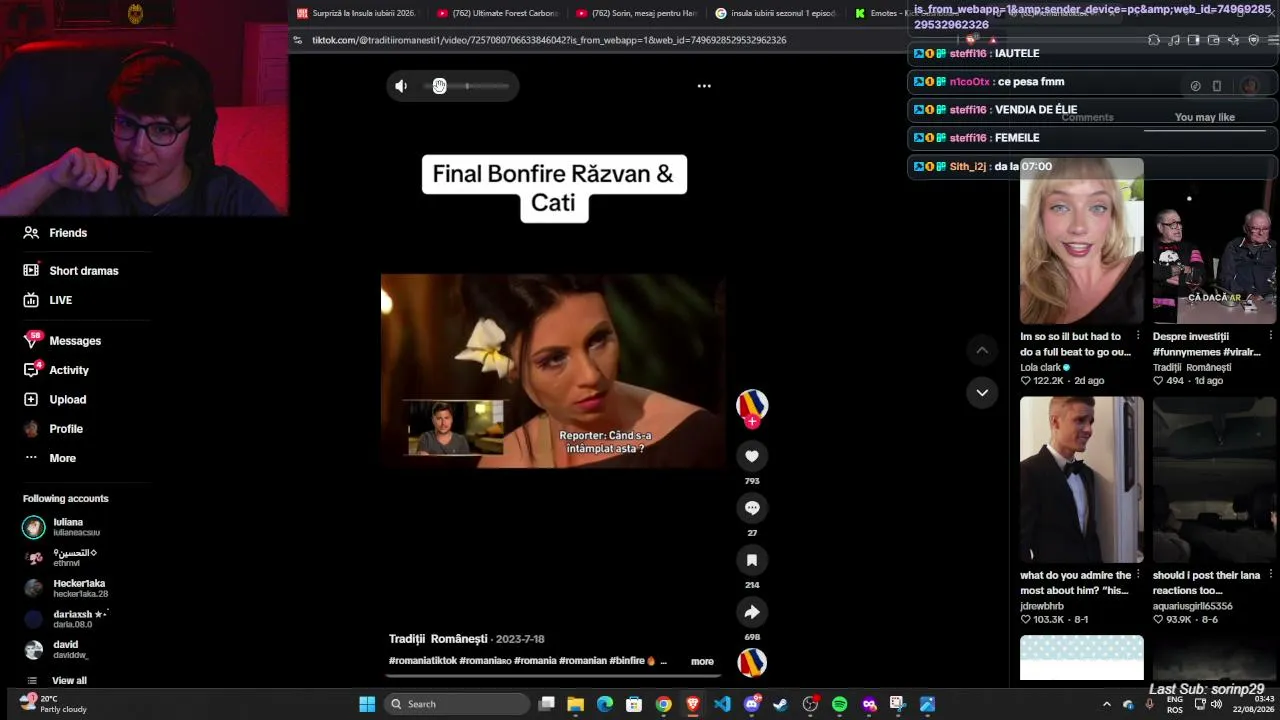The height and width of the screenshot is (720, 1280).
Task: Open Spotify from the taskbar
Action: 839,704
